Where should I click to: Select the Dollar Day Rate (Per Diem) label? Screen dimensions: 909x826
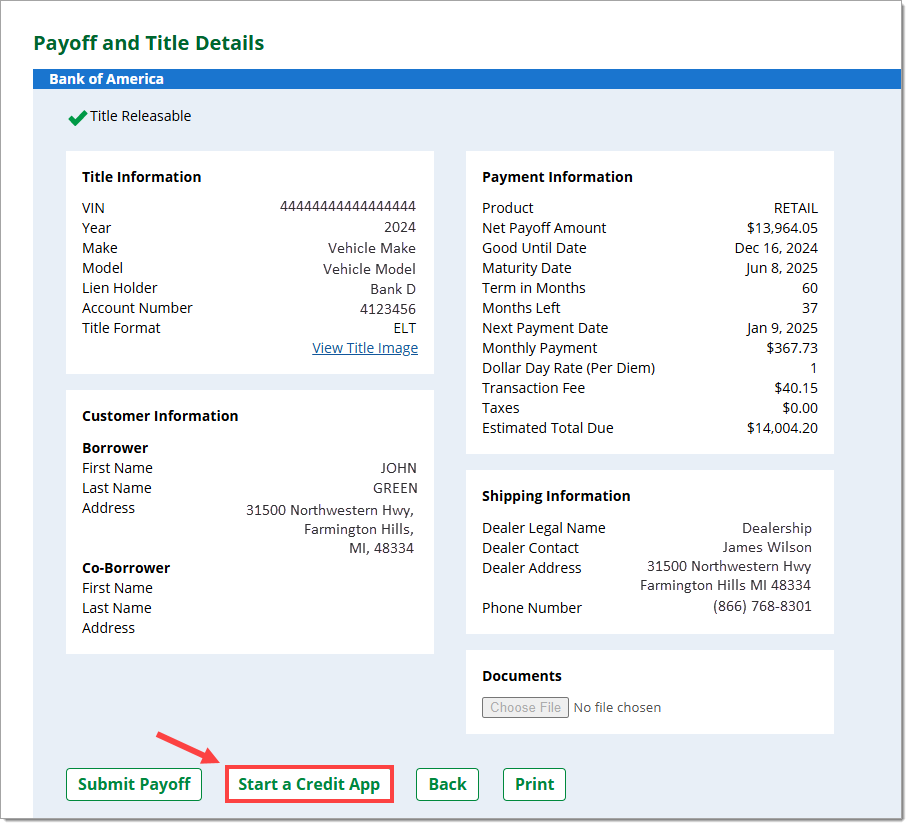(x=568, y=368)
